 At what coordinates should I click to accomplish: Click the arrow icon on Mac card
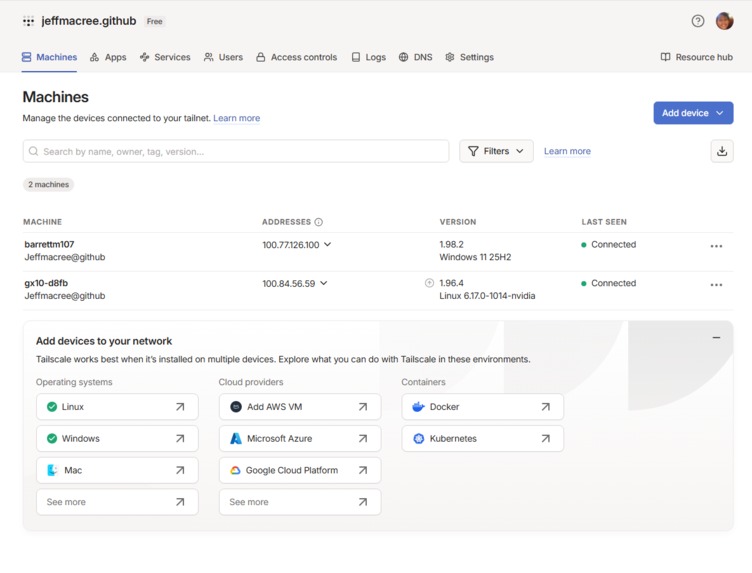click(x=180, y=470)
